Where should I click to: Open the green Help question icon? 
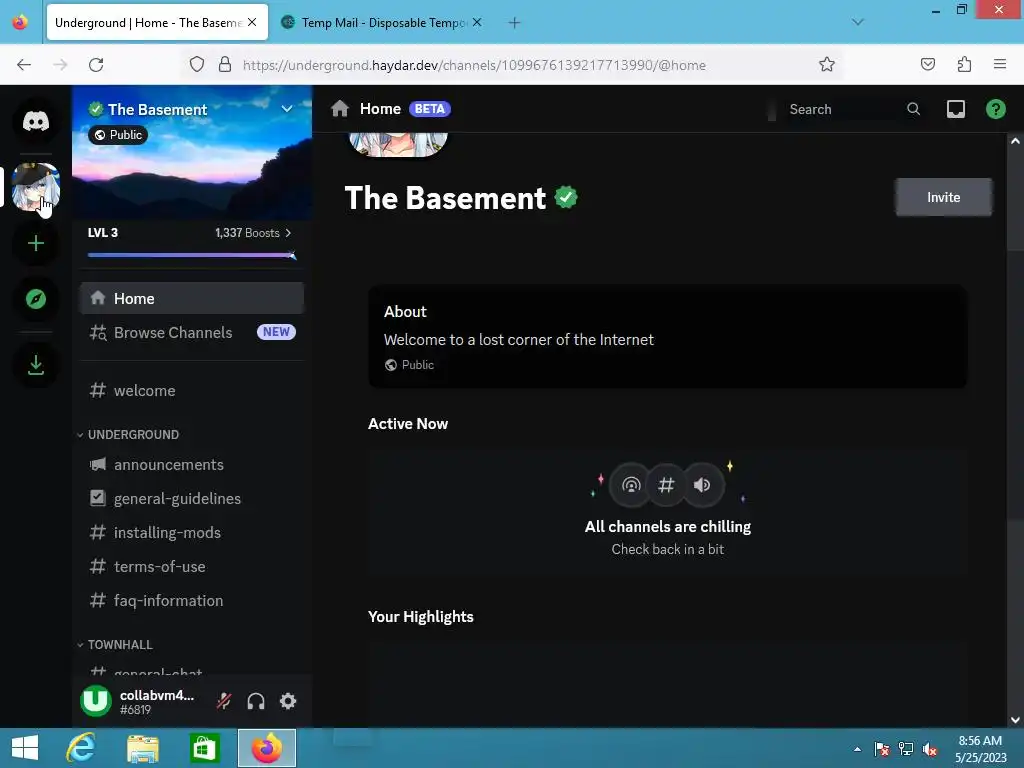pos(995,109)
